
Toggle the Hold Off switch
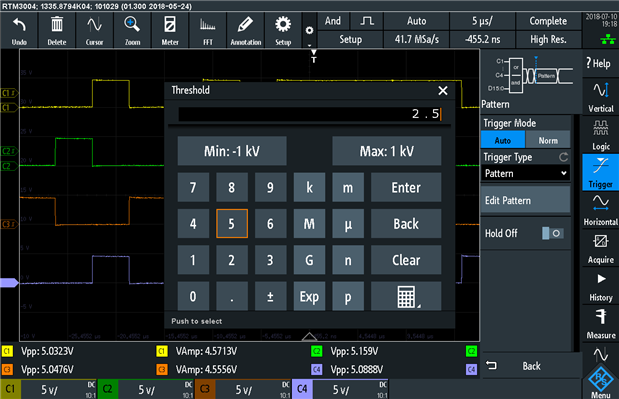(552, 233)
